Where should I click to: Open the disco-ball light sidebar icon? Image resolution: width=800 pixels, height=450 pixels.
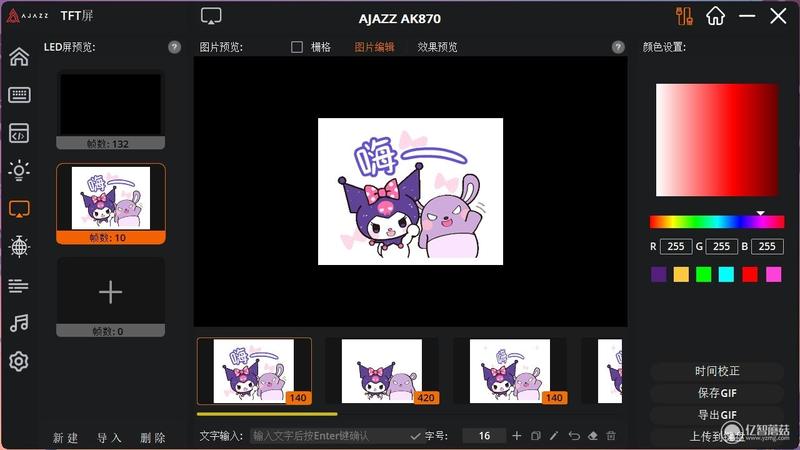pos(19,247)
